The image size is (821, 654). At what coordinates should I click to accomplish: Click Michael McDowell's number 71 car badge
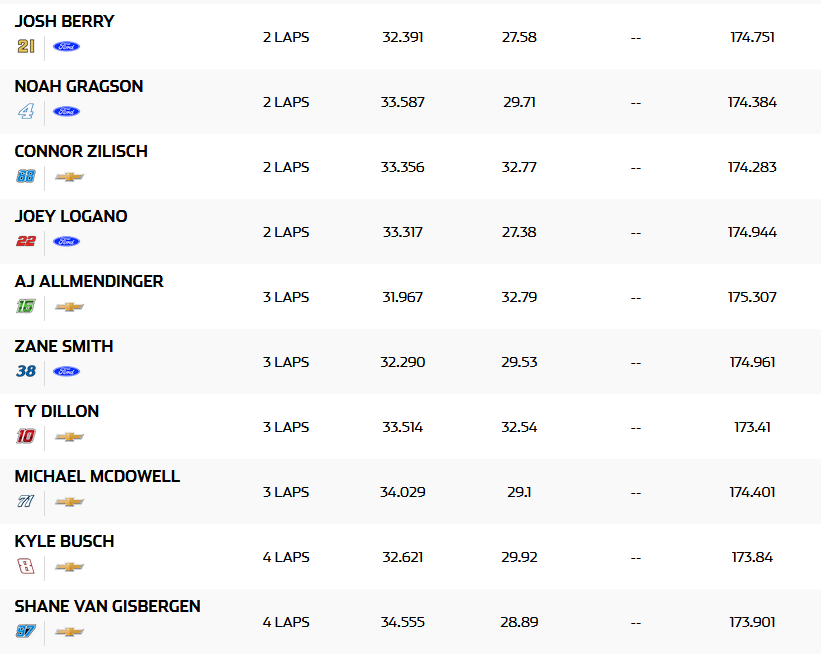[26, 501]
